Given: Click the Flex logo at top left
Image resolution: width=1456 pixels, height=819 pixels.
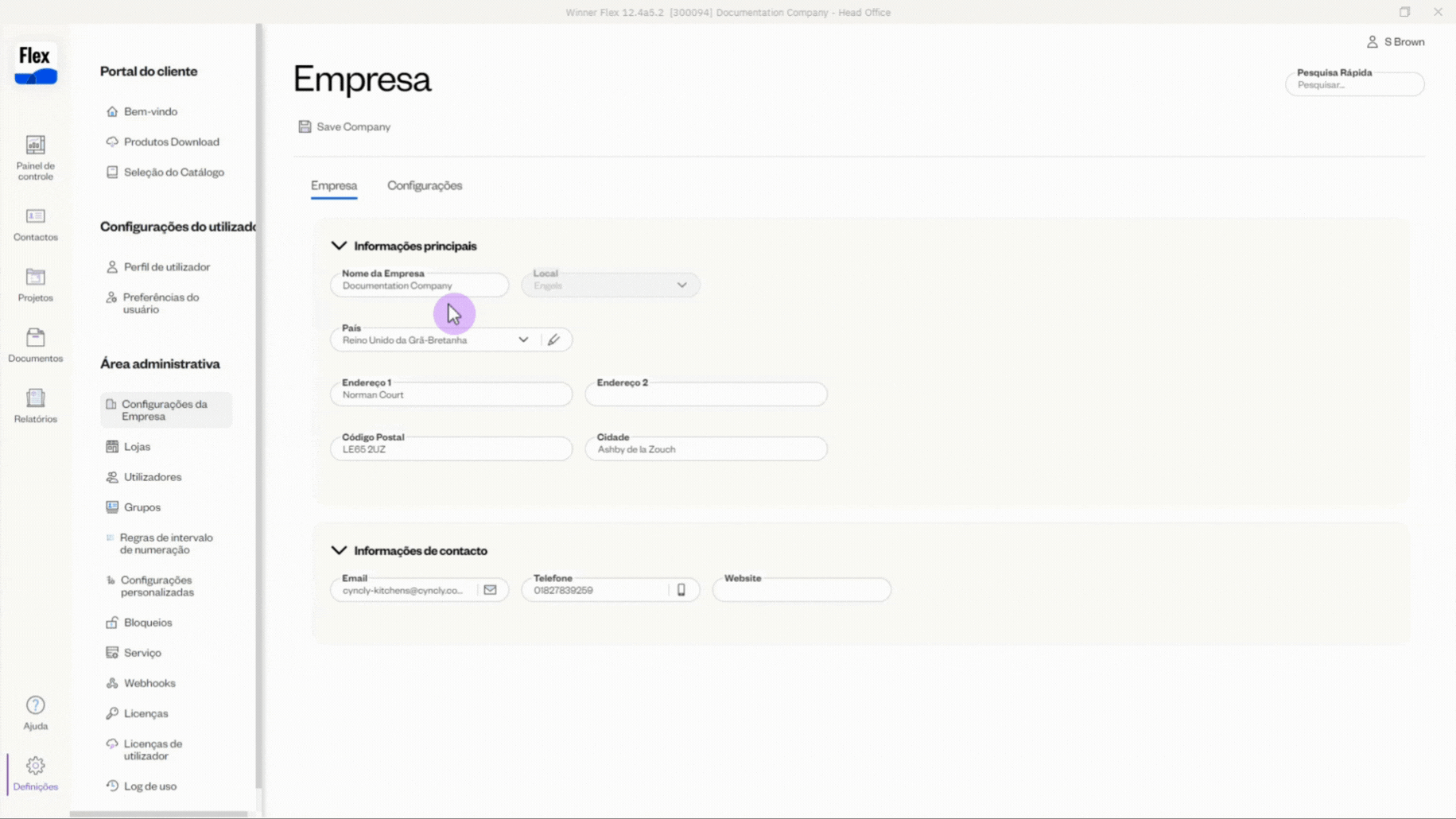Looking at the screenshot, I should pyautogui.click(x=34, y=65).
